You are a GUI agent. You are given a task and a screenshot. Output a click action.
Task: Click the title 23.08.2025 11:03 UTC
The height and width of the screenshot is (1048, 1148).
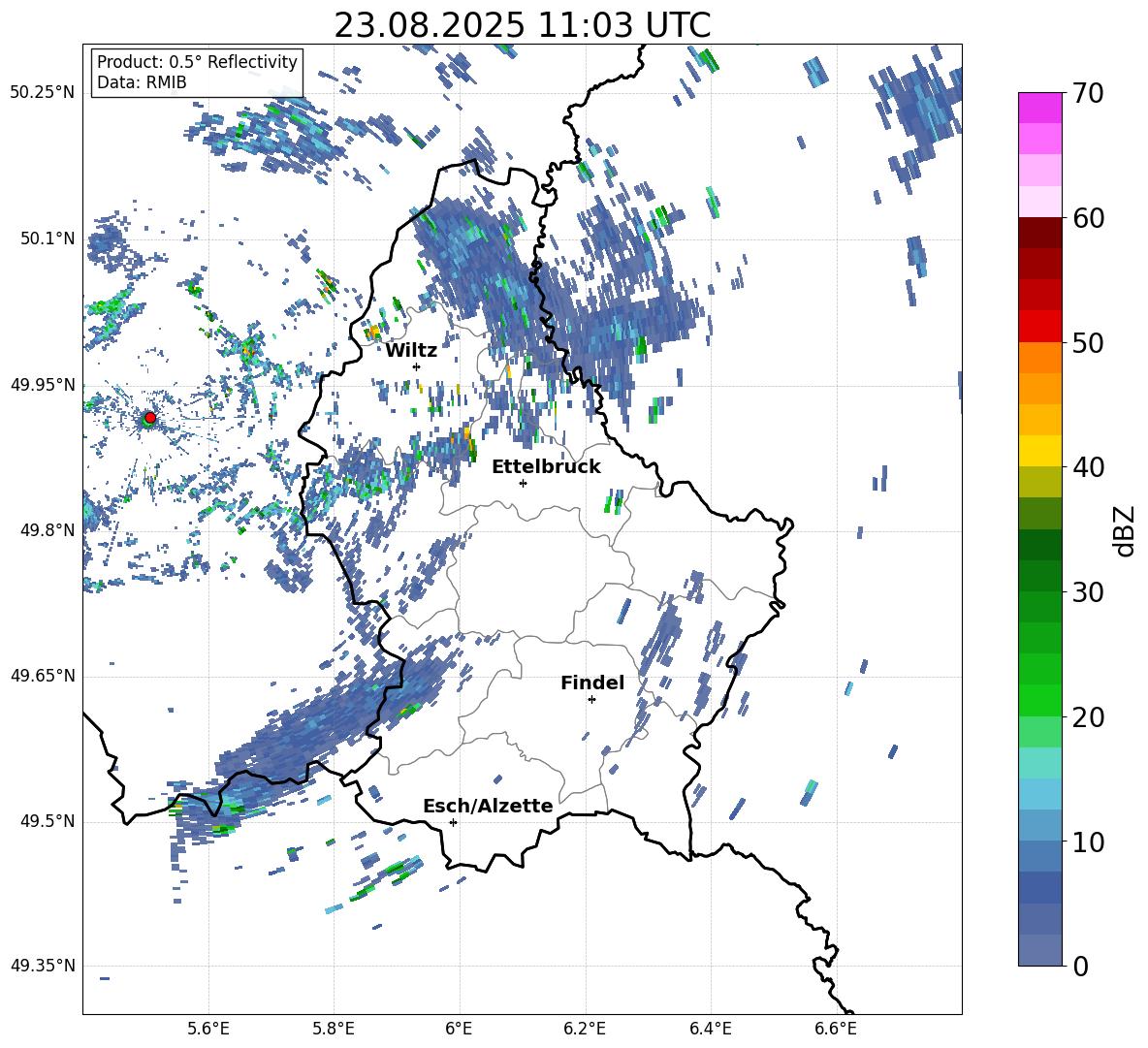coord(523,25)
